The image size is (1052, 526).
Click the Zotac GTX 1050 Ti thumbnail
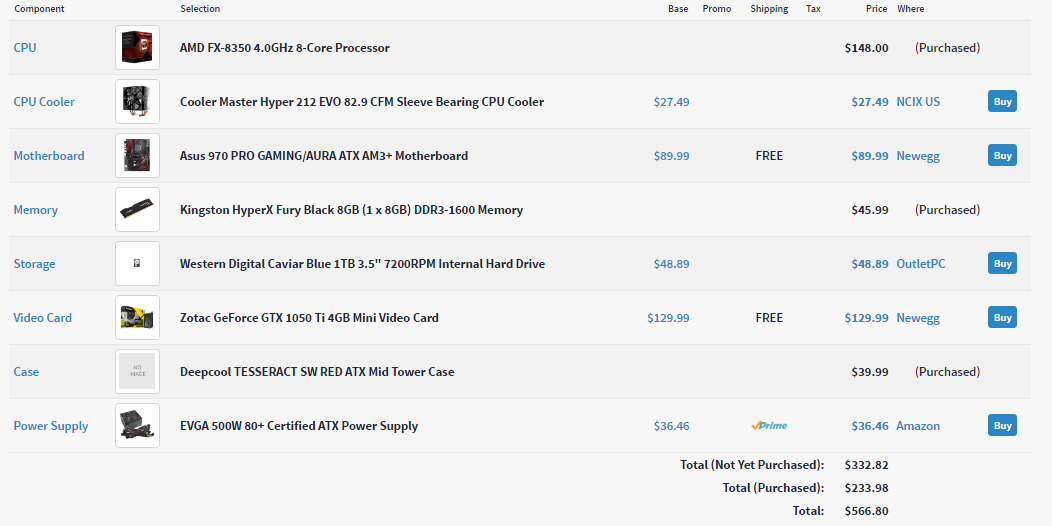138,317
